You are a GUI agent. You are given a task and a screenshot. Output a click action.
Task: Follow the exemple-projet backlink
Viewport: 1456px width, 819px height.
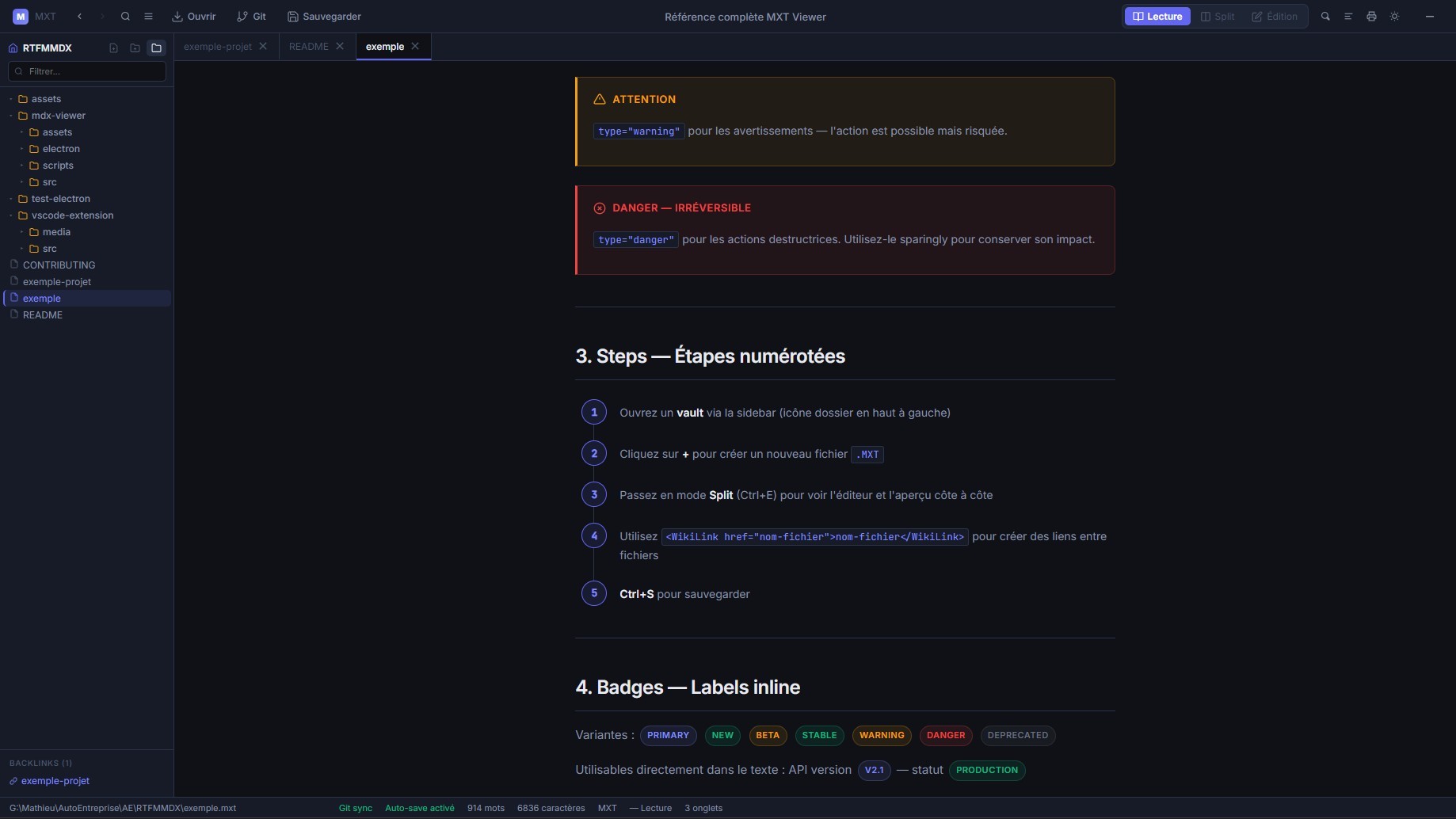(x=55, y=781)
